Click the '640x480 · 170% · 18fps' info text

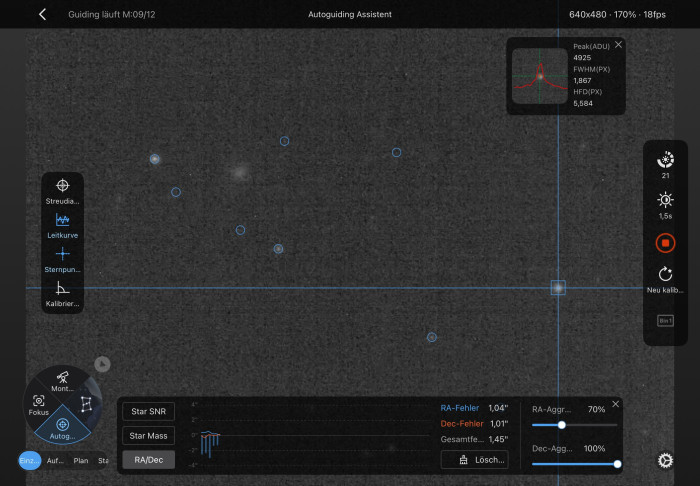click(x=617, y=14)
